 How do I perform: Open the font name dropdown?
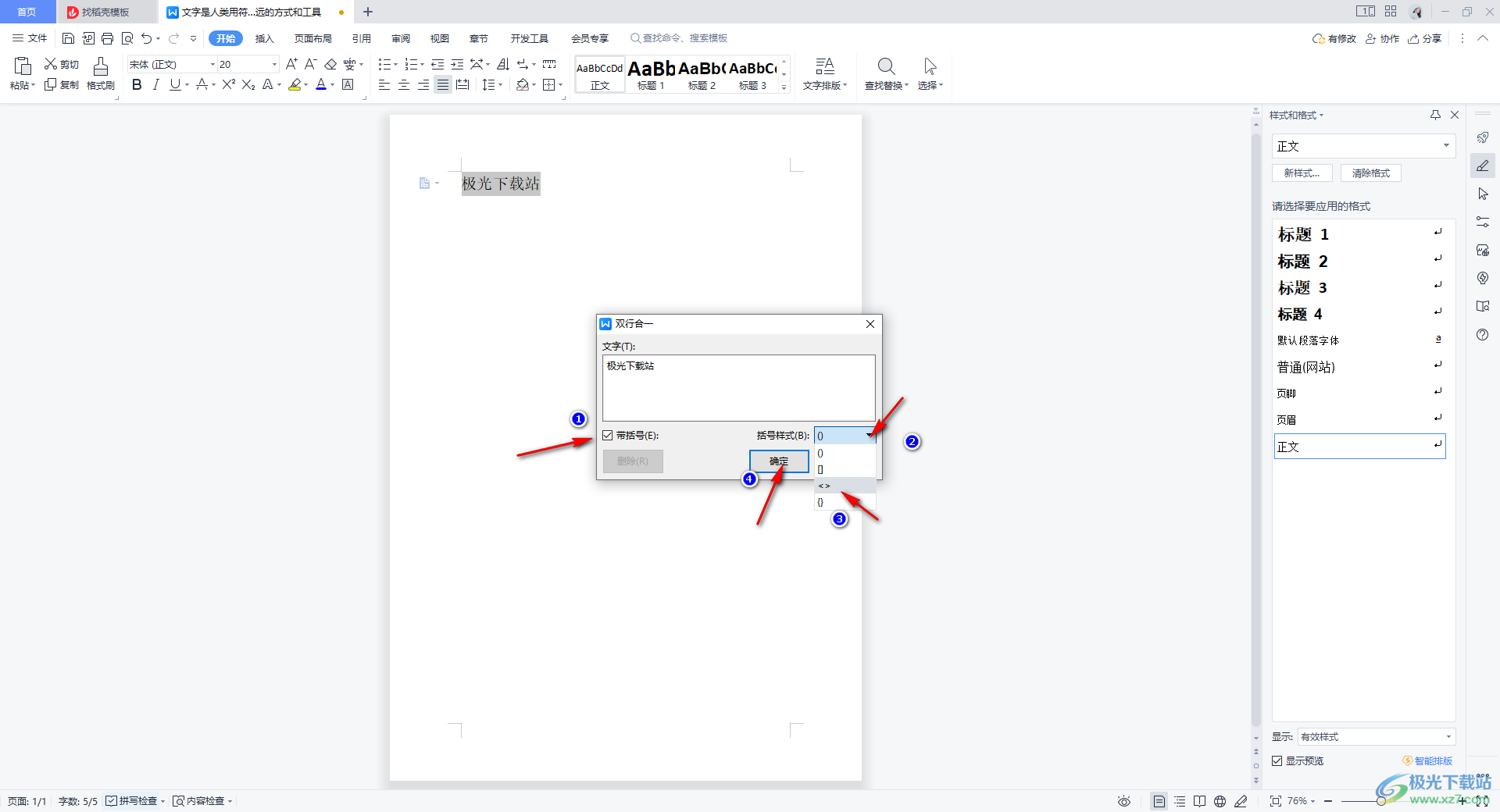(212, 64)
